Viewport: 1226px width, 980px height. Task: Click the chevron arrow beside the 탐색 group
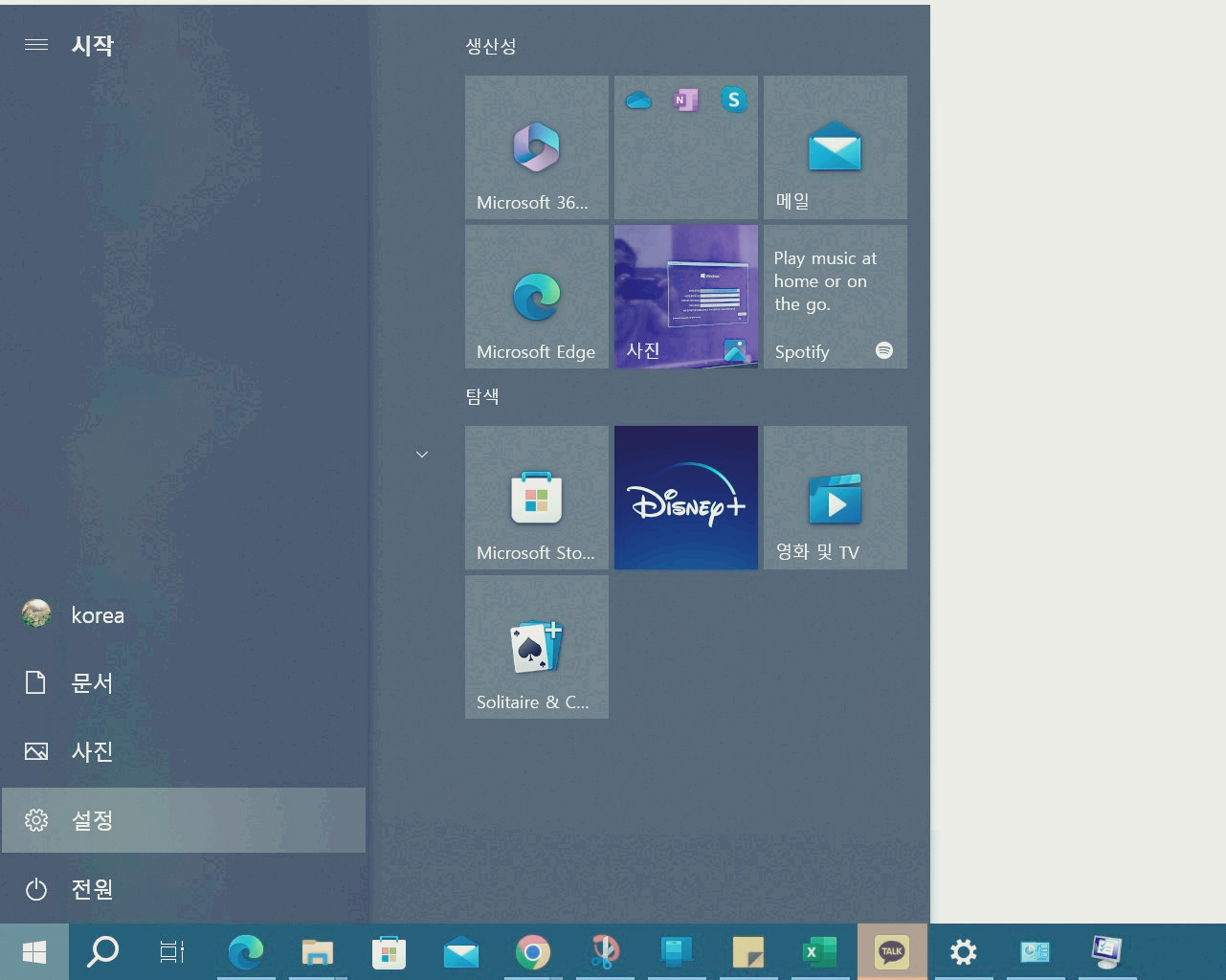tap(422, 454)
